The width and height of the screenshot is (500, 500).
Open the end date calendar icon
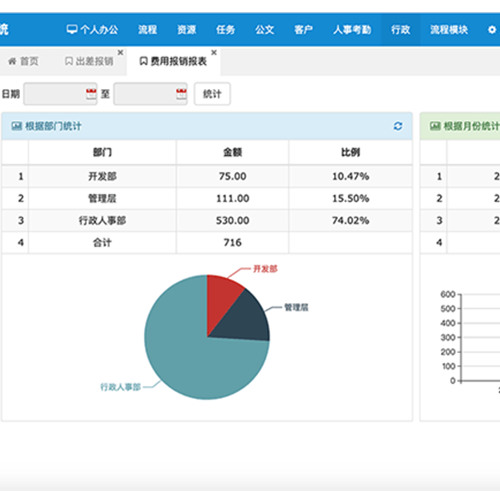181,94
